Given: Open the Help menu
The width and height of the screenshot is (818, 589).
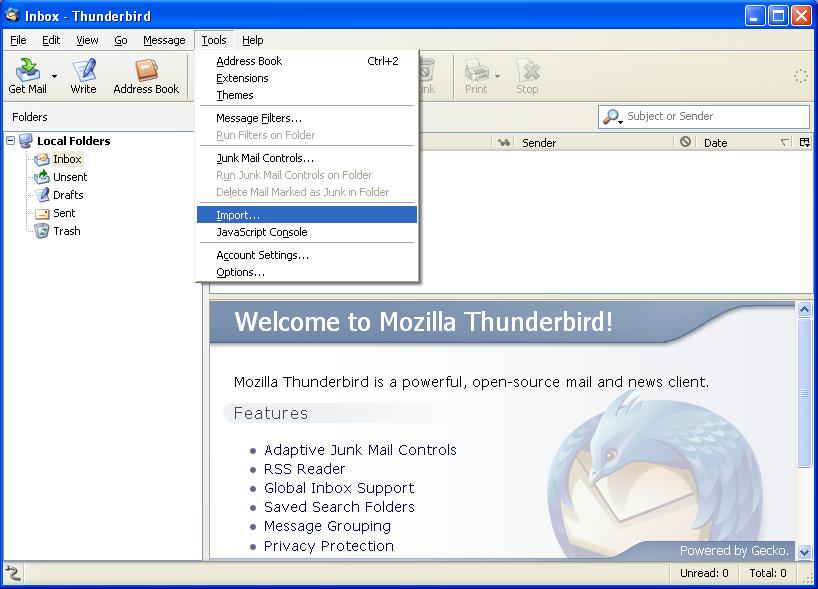Looking at the screenshot, I should [x=252, y=40].
